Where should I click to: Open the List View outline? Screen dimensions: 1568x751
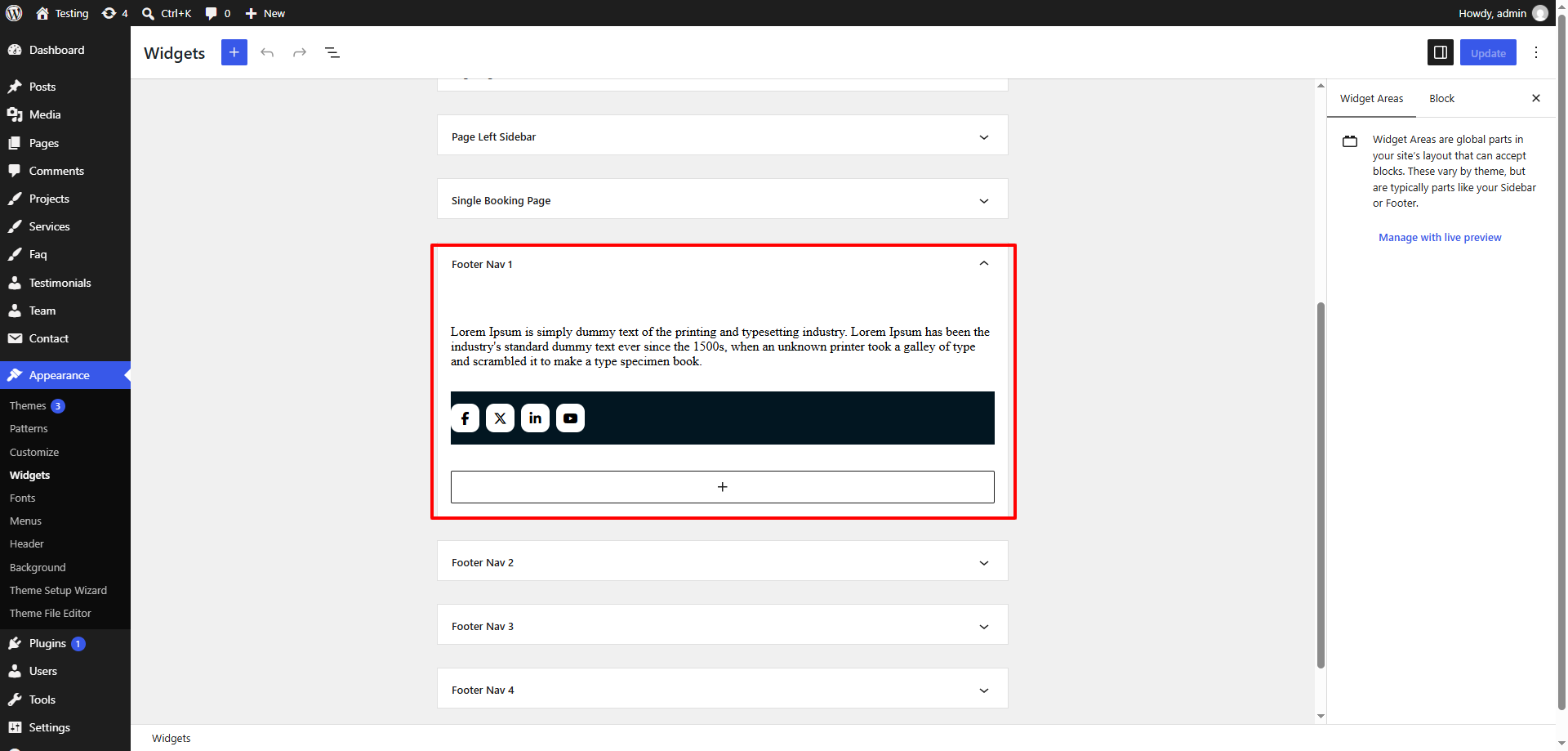[x=332, y=52]
